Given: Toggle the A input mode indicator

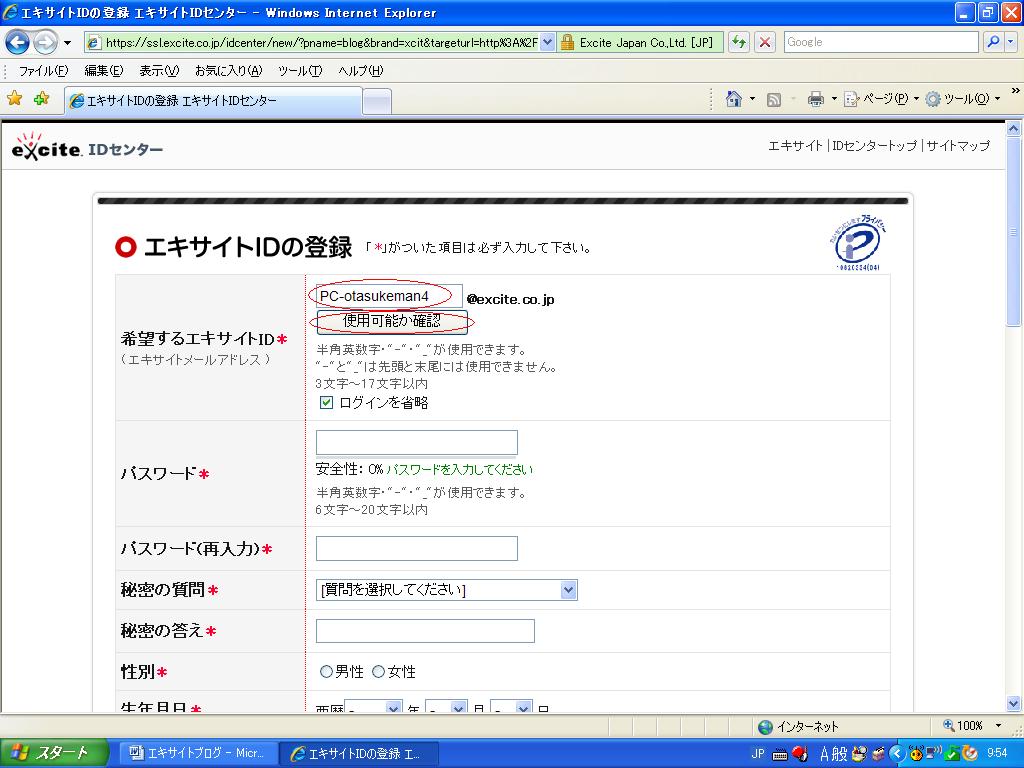Looking at the screenshot, I should click(824, 754).
